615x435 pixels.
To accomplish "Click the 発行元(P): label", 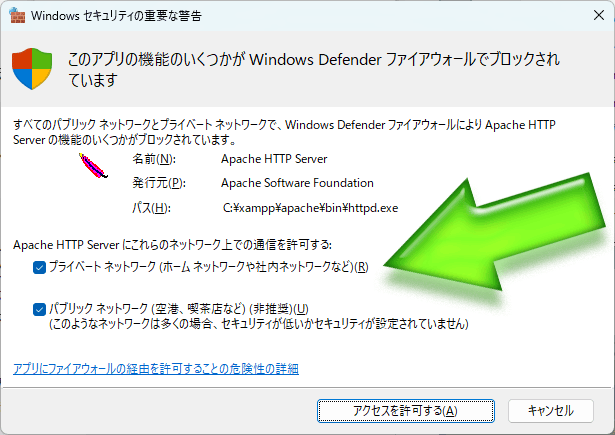I will (158, 183).
